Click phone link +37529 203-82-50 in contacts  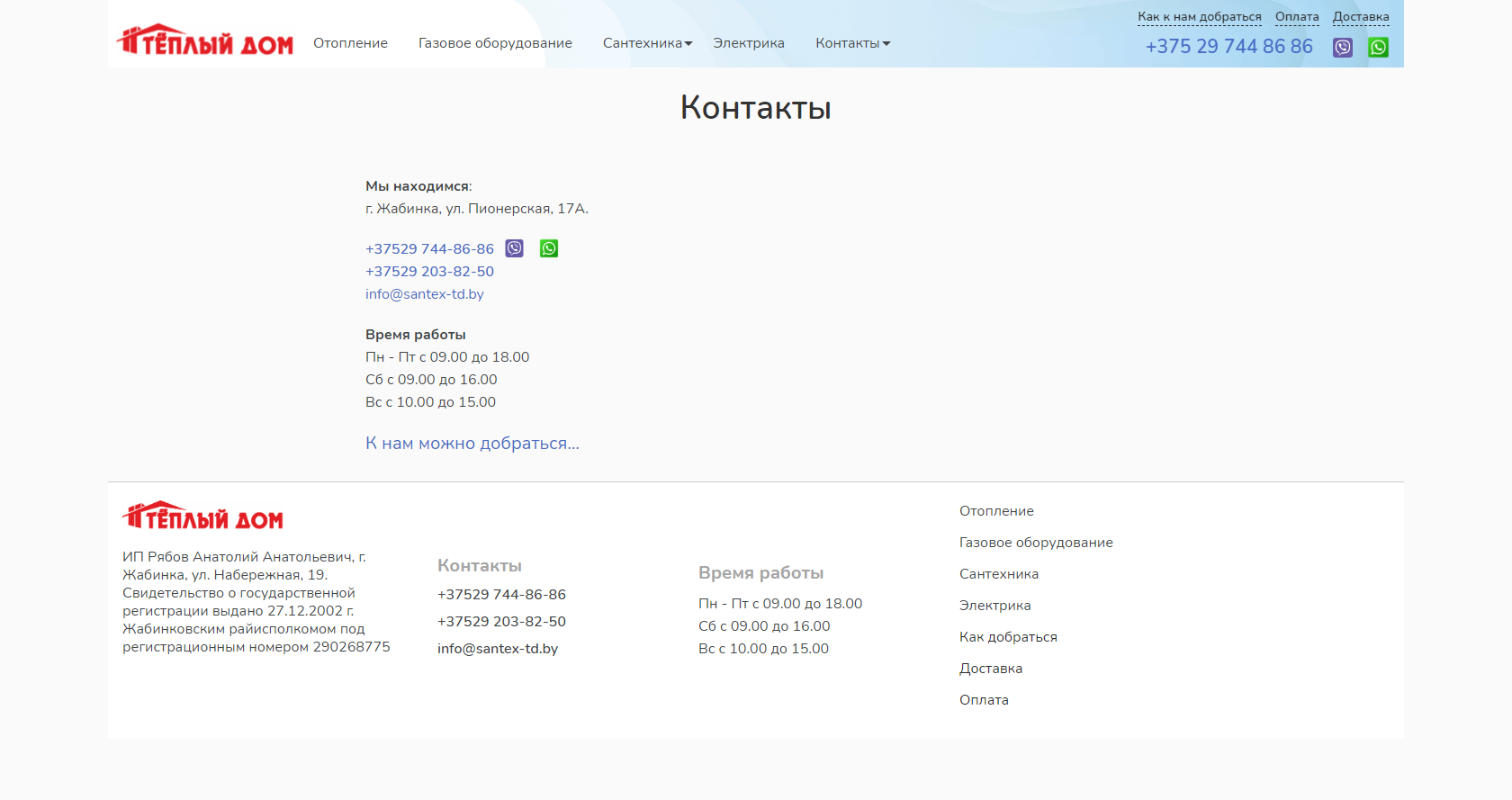pos(429,272)
